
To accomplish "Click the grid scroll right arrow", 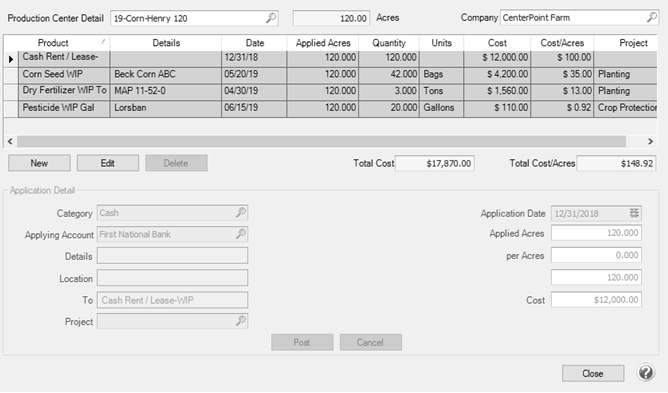I will click(650, 141).
